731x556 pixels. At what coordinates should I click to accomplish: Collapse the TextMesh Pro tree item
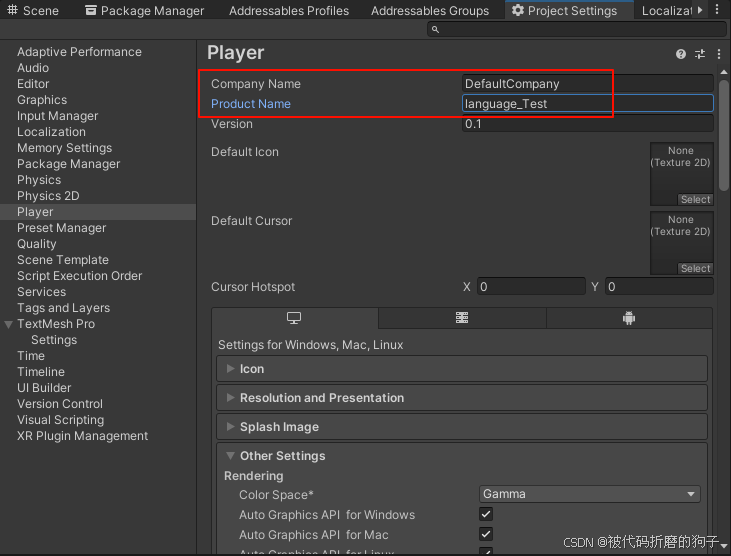[8, 324]
